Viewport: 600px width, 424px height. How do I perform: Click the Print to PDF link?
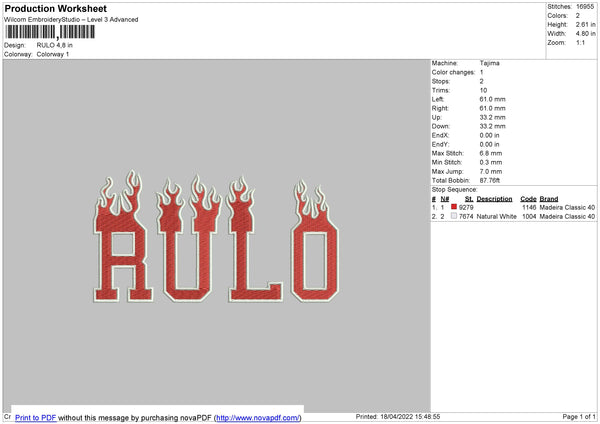[x=36, y=417]
